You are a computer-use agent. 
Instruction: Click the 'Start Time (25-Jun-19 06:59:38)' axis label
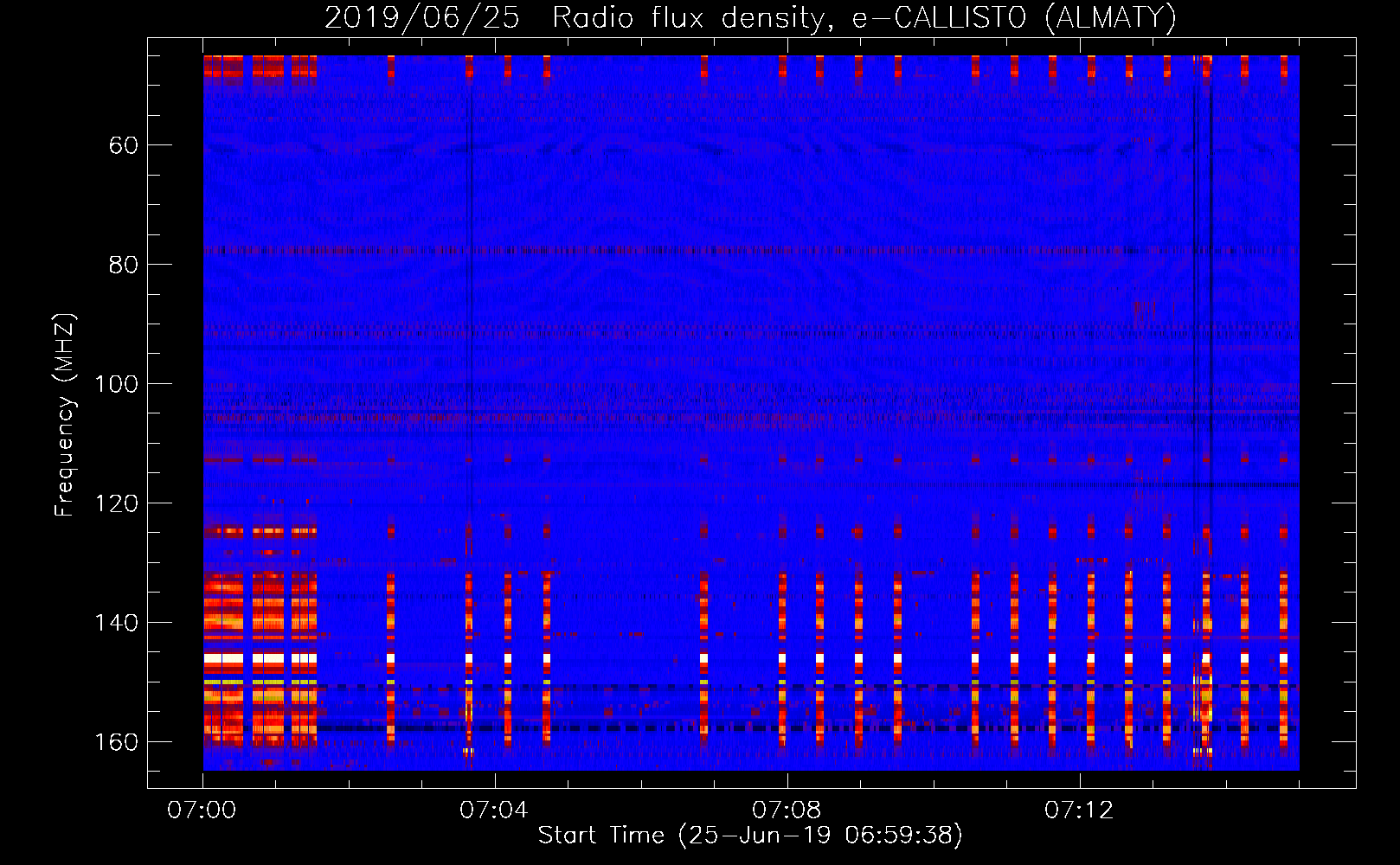(x=750, y=836)
